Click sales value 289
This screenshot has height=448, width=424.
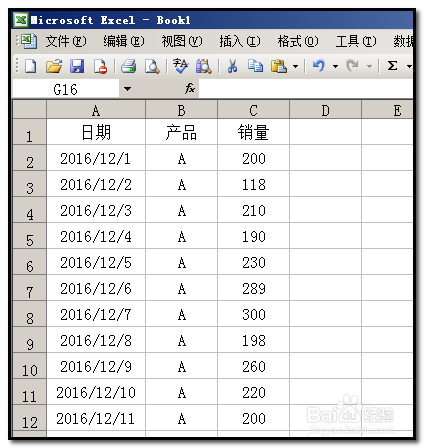click(253, 288)
